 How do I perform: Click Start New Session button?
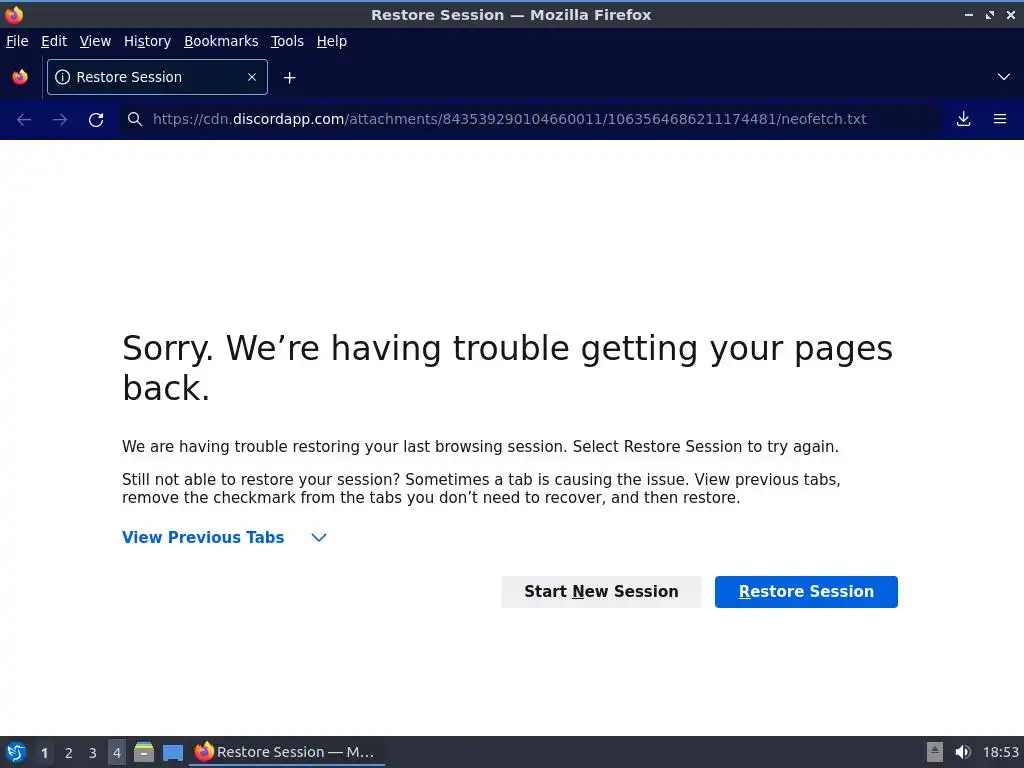pyautogui.click(x=601, y=592)
